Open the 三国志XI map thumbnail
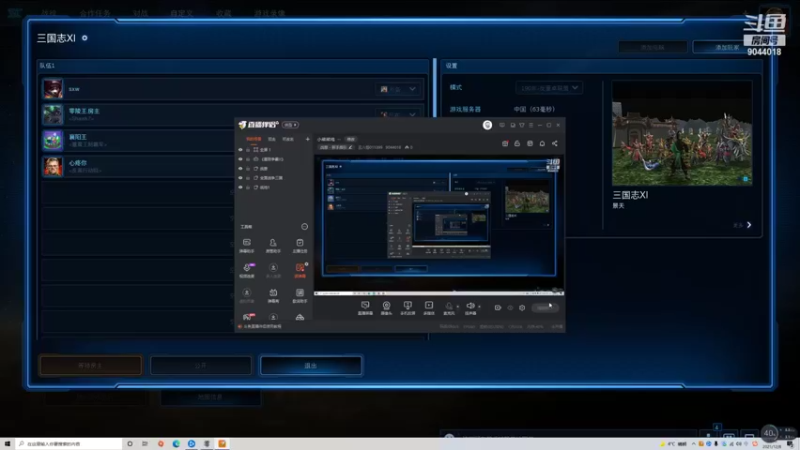 (682, 134)
